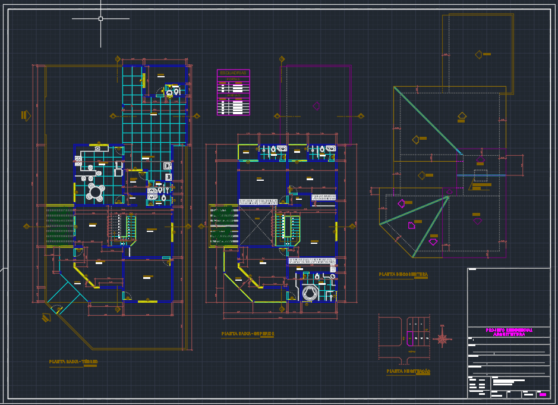The width and height of the screenshot is (558, 405).
Task: Select the double-arrow section marker at left
Action: tap(26, 115)
